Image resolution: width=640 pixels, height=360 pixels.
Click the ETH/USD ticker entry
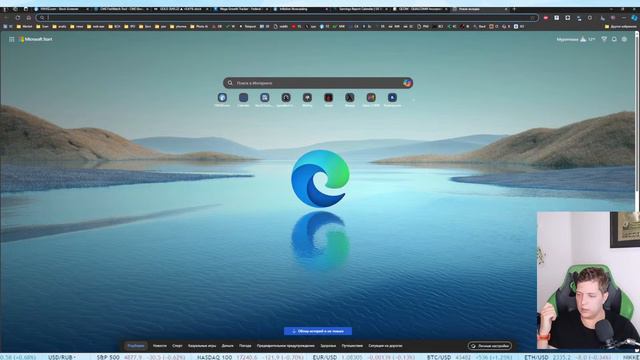pyautogui.click(x=567, y=357)
